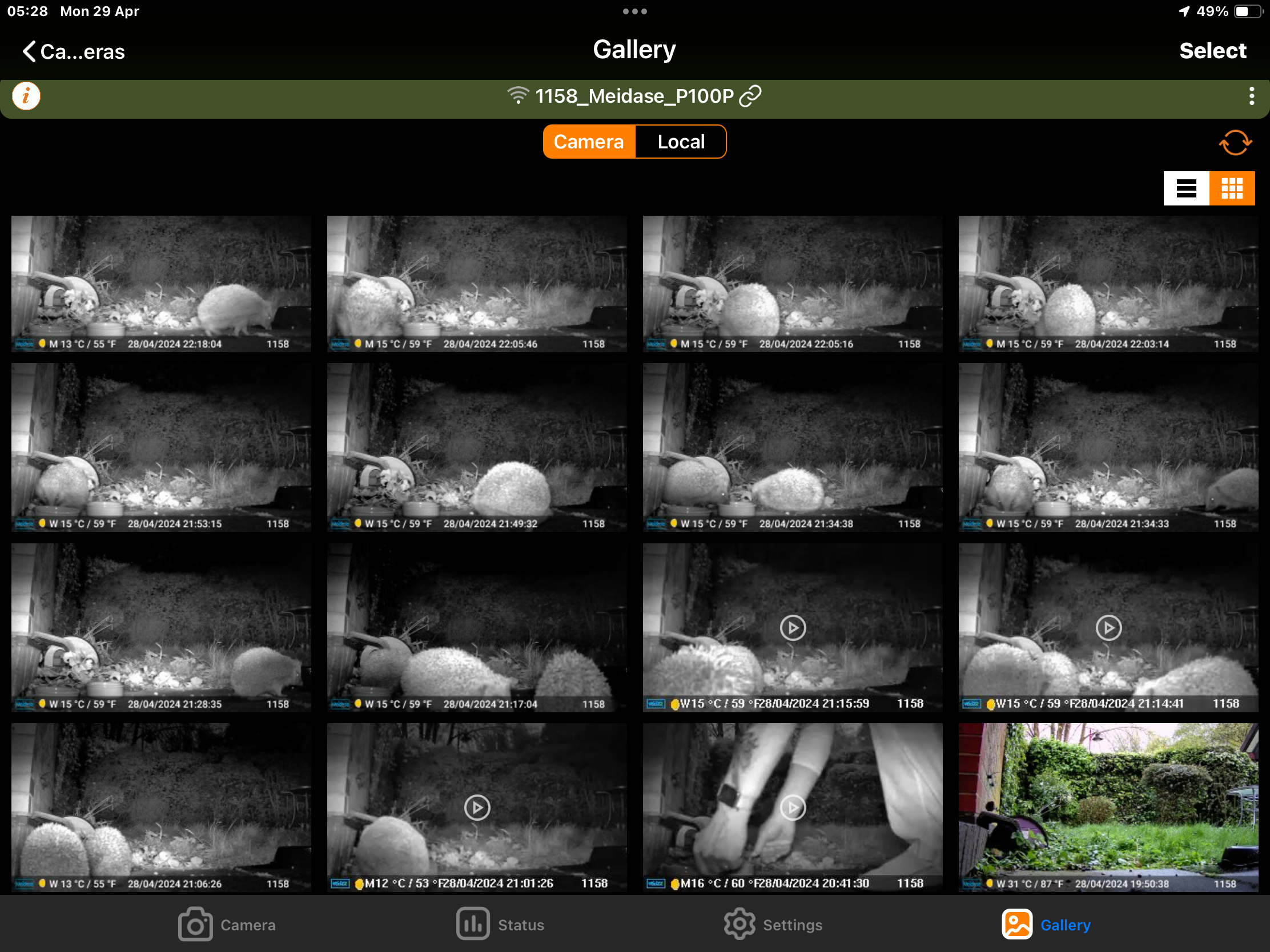The width and height of the screenshot is (1270, 952).
Task: Select the Local source segment
Action: pyautogui.click(x=680, y=142)
